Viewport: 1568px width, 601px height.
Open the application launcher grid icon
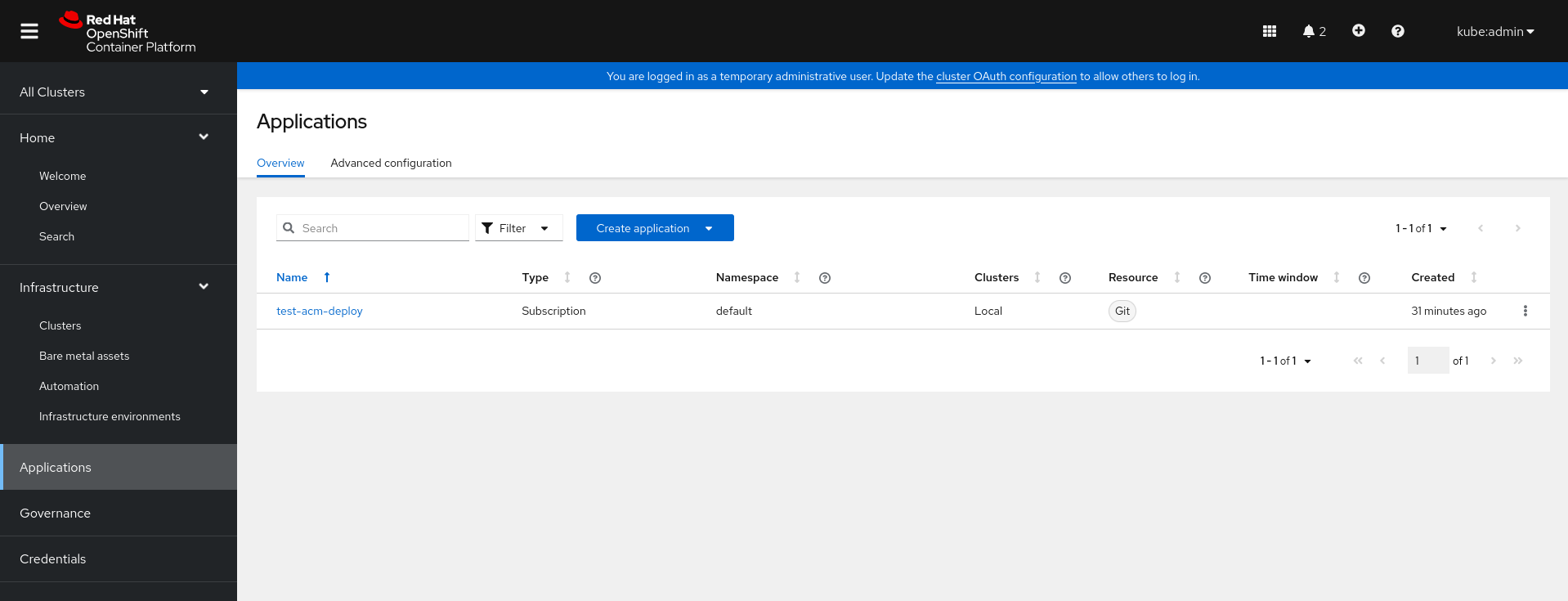coord(1269,31)
